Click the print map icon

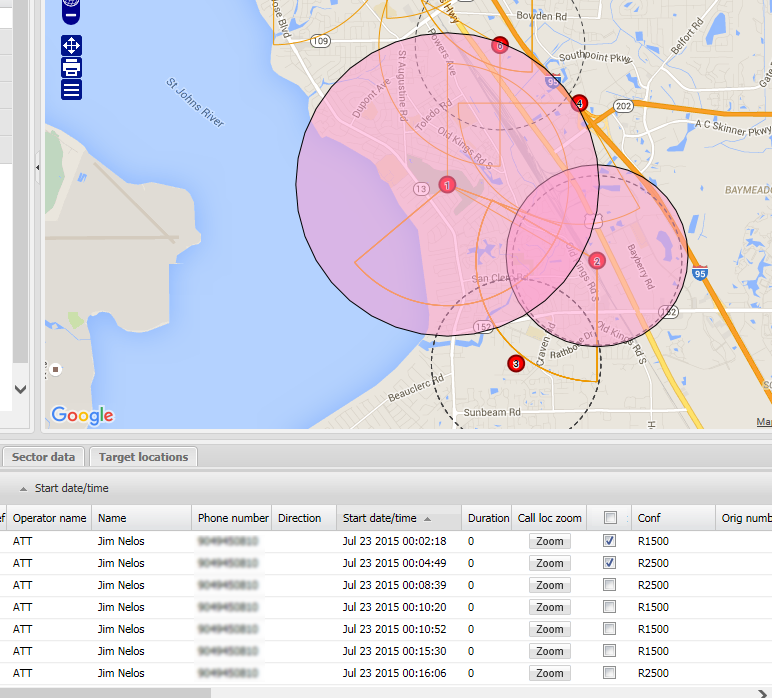[71, 68]
